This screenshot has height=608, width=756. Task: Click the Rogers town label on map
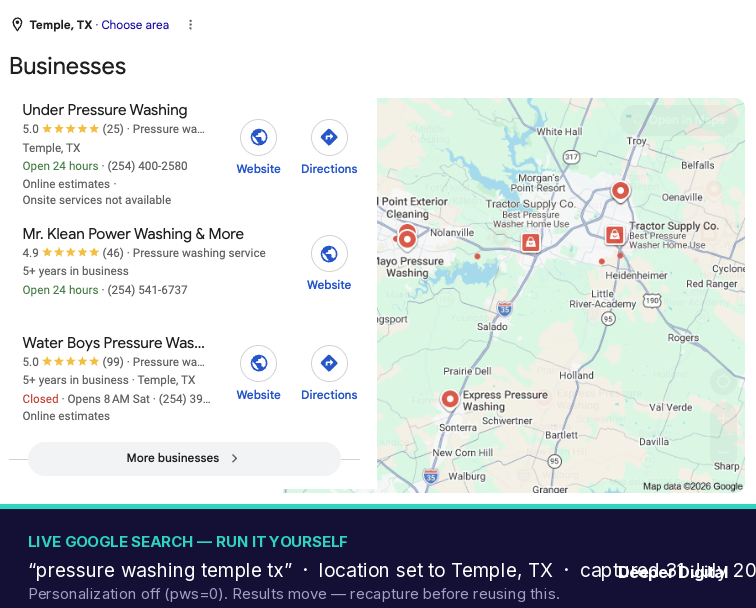point(683,338)
